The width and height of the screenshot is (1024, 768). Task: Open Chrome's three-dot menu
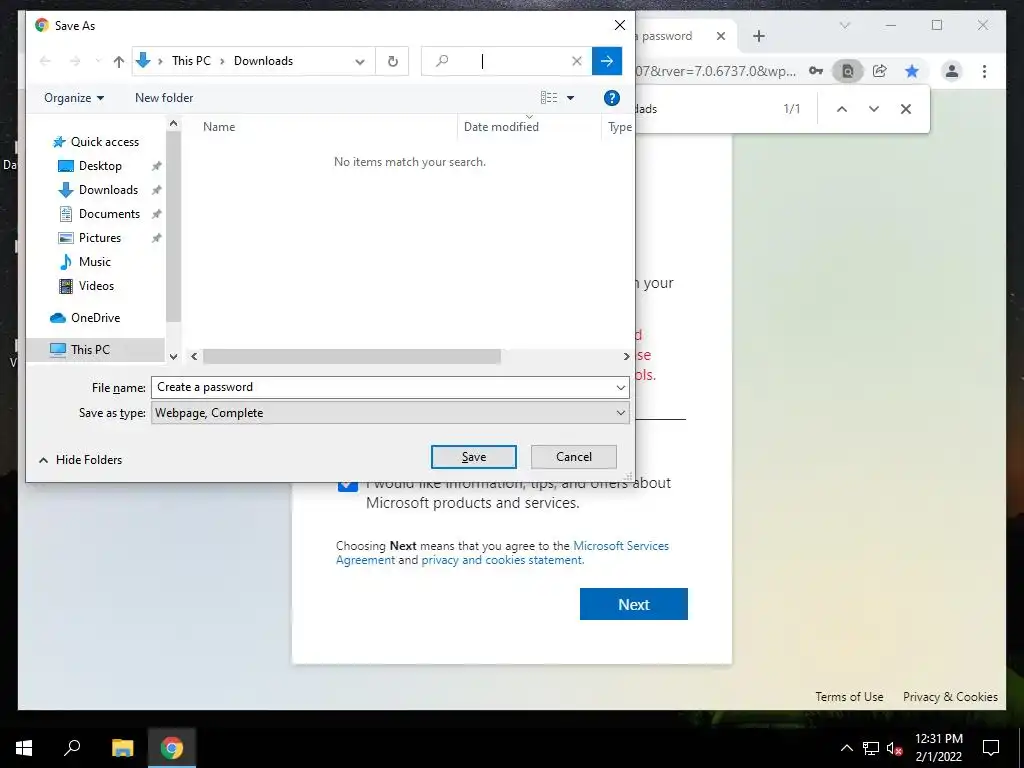984,71
